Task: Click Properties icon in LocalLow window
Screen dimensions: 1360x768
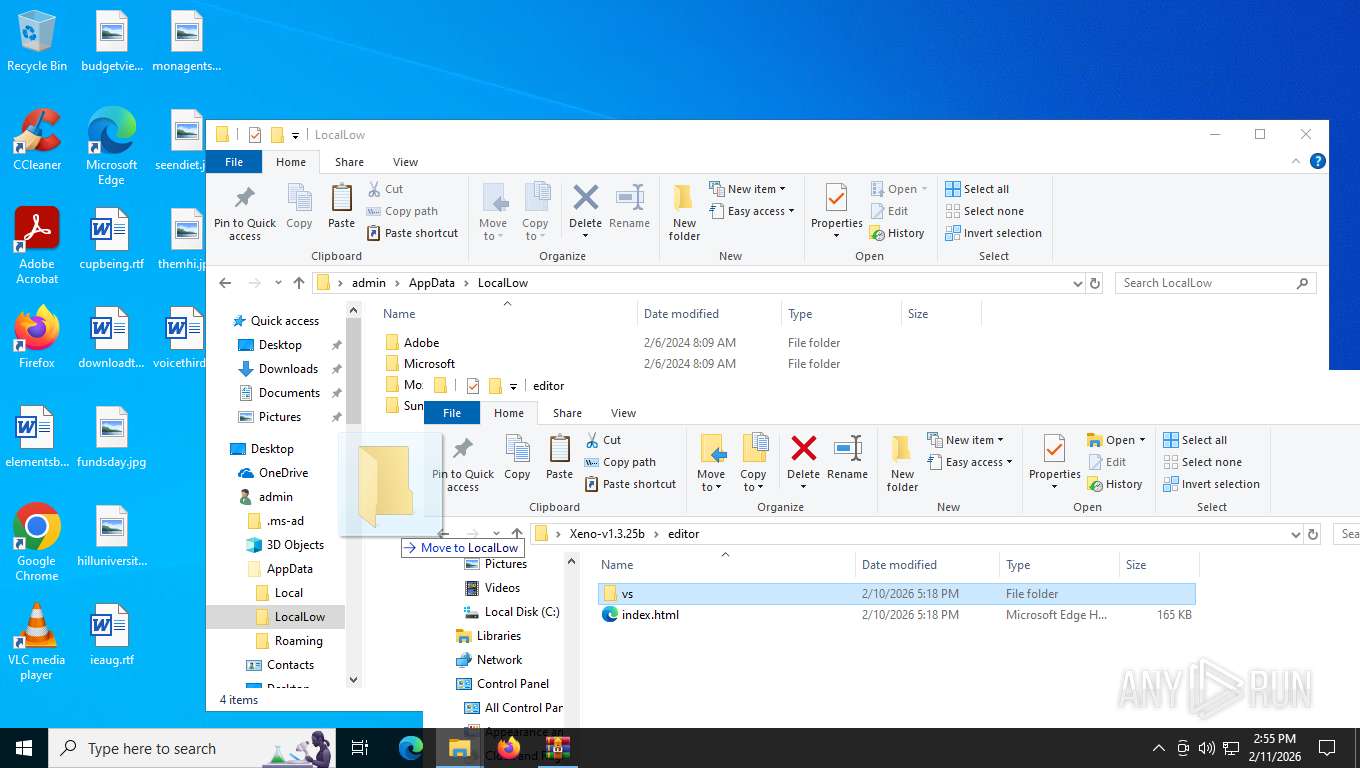Action: [x=837, y=198]
